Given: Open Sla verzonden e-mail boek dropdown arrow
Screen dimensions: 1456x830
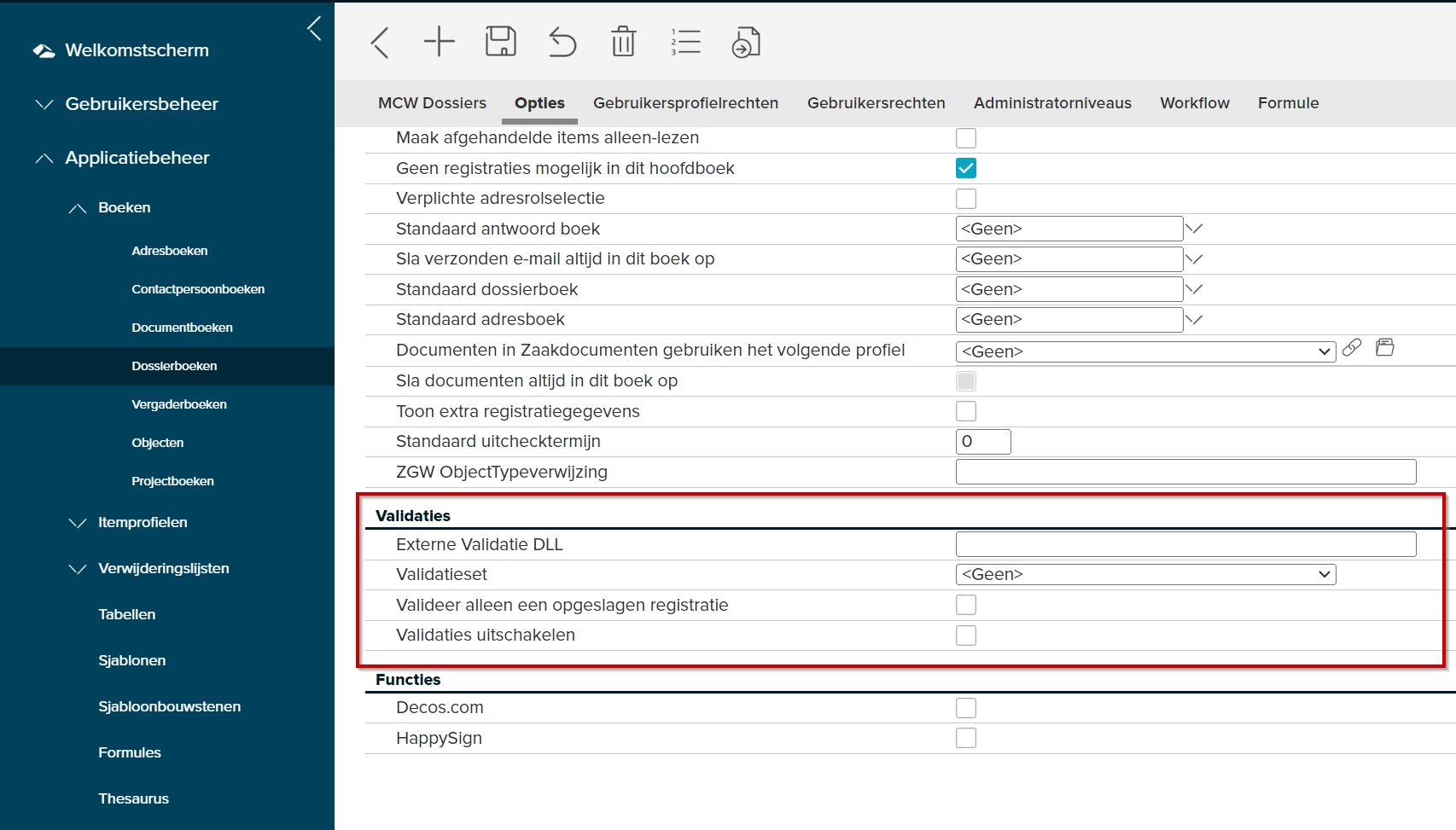Looking at the screenshot, I should point(1194,259).
